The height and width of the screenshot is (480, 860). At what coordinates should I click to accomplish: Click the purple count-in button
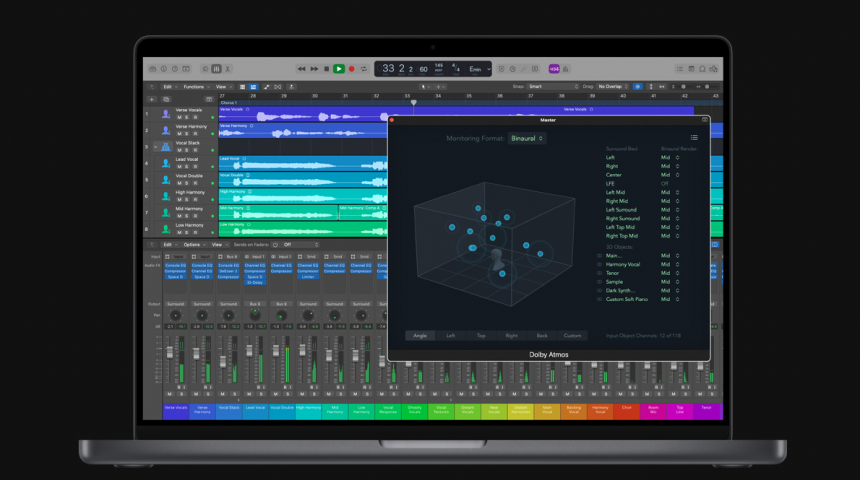[554, 69]
